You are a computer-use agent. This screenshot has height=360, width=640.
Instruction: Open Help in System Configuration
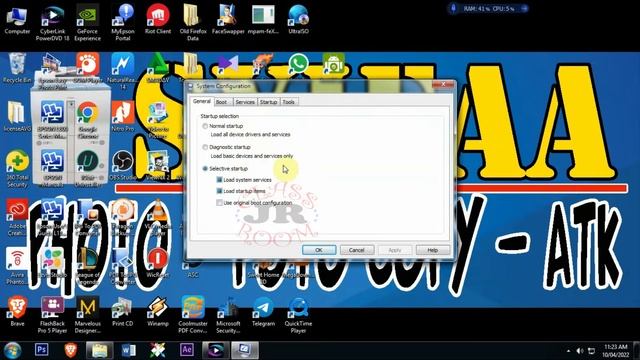433,250
